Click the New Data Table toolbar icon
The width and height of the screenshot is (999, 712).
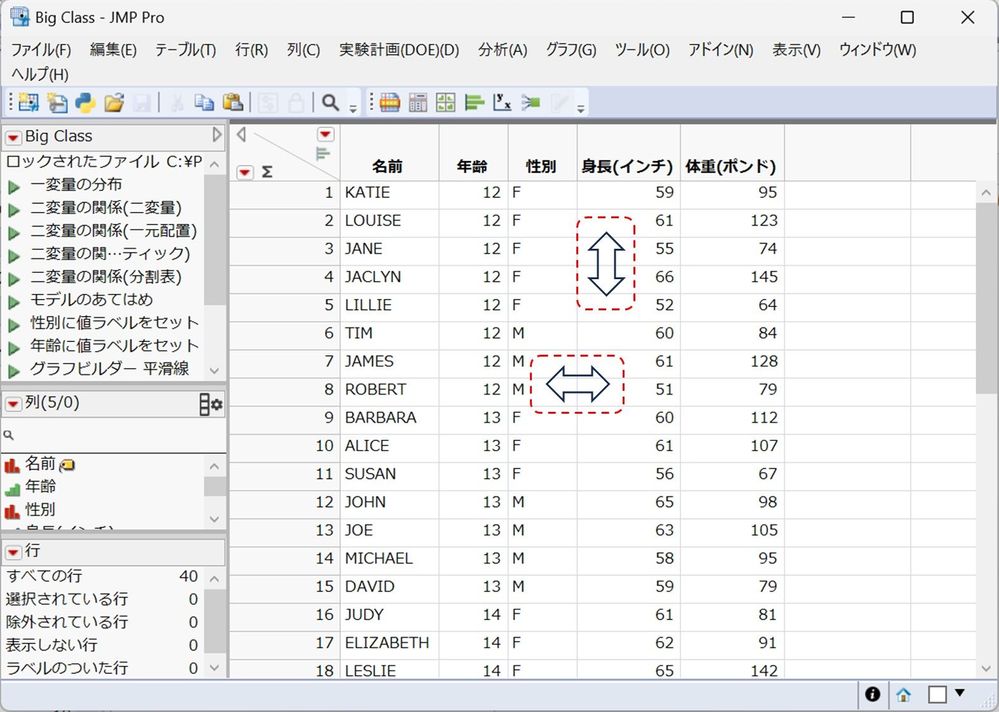pos(29,102)
